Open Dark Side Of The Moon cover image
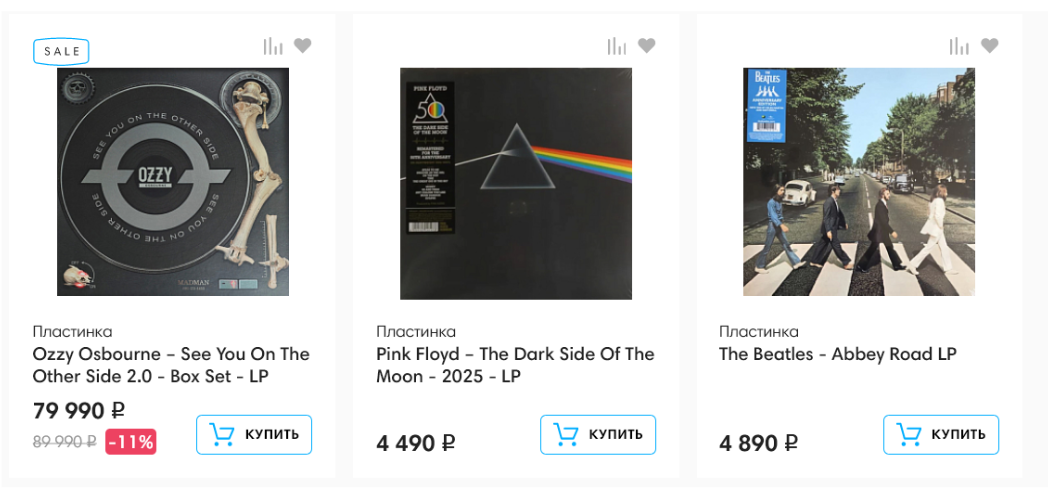The image size is (1048, 490). (516, 183)
